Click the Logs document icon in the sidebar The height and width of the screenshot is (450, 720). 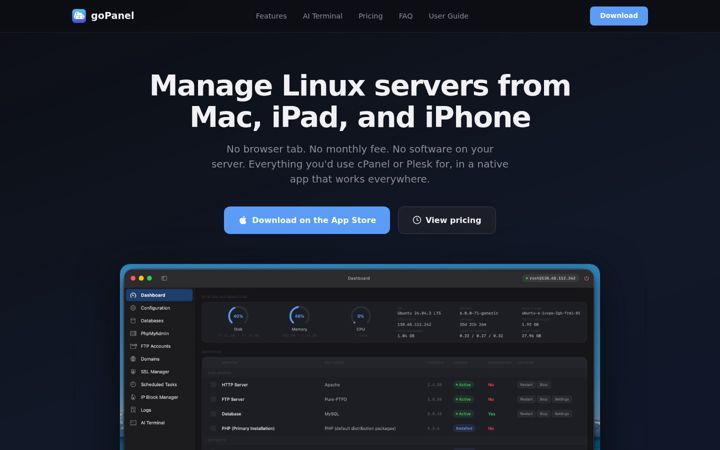[133, 410]
